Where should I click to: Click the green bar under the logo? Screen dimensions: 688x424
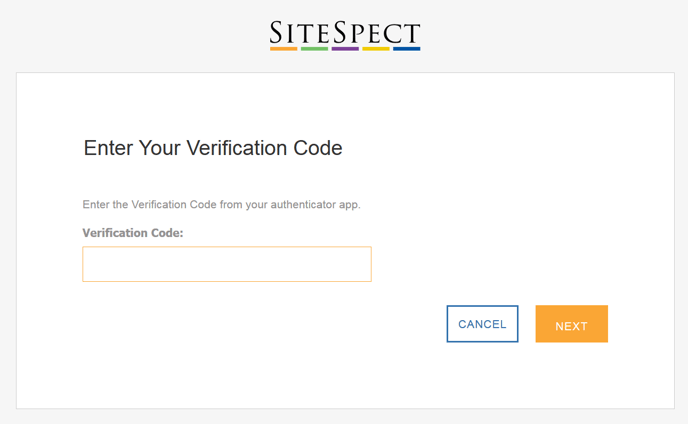(314, 48)
